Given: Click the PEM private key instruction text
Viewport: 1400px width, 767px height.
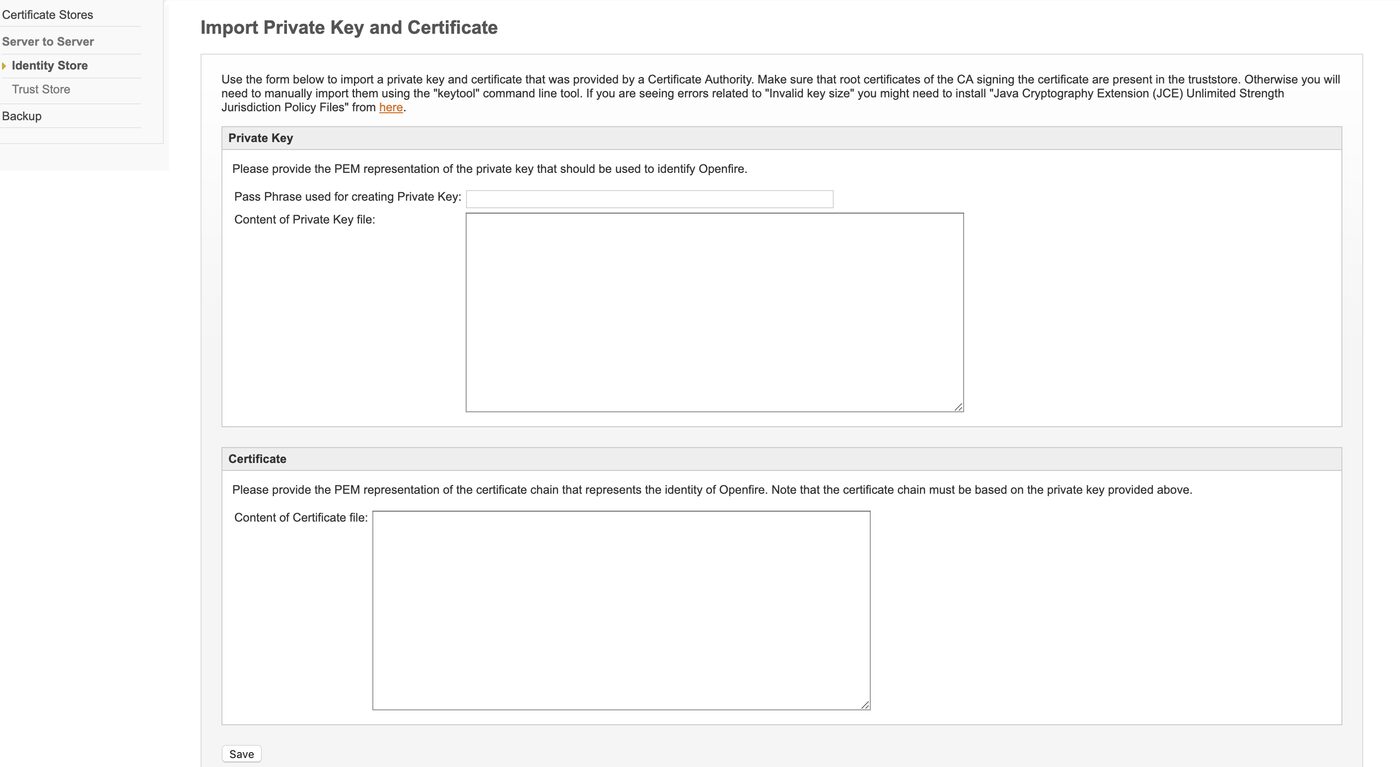Looking at the screenshot, I should (490, 169).
